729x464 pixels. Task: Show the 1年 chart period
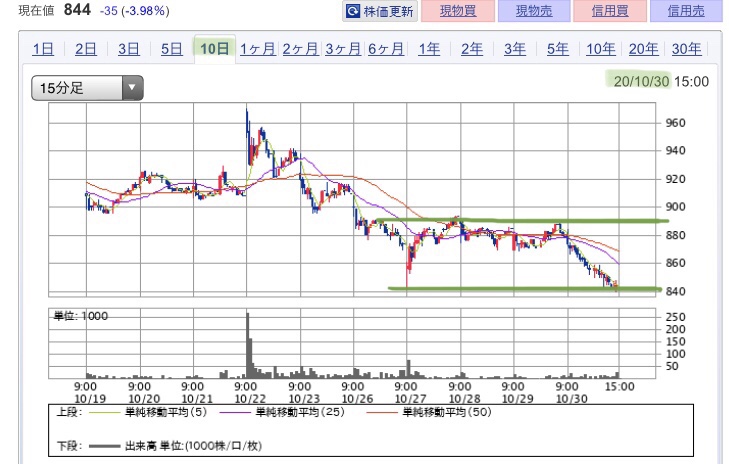click(429, 49)
